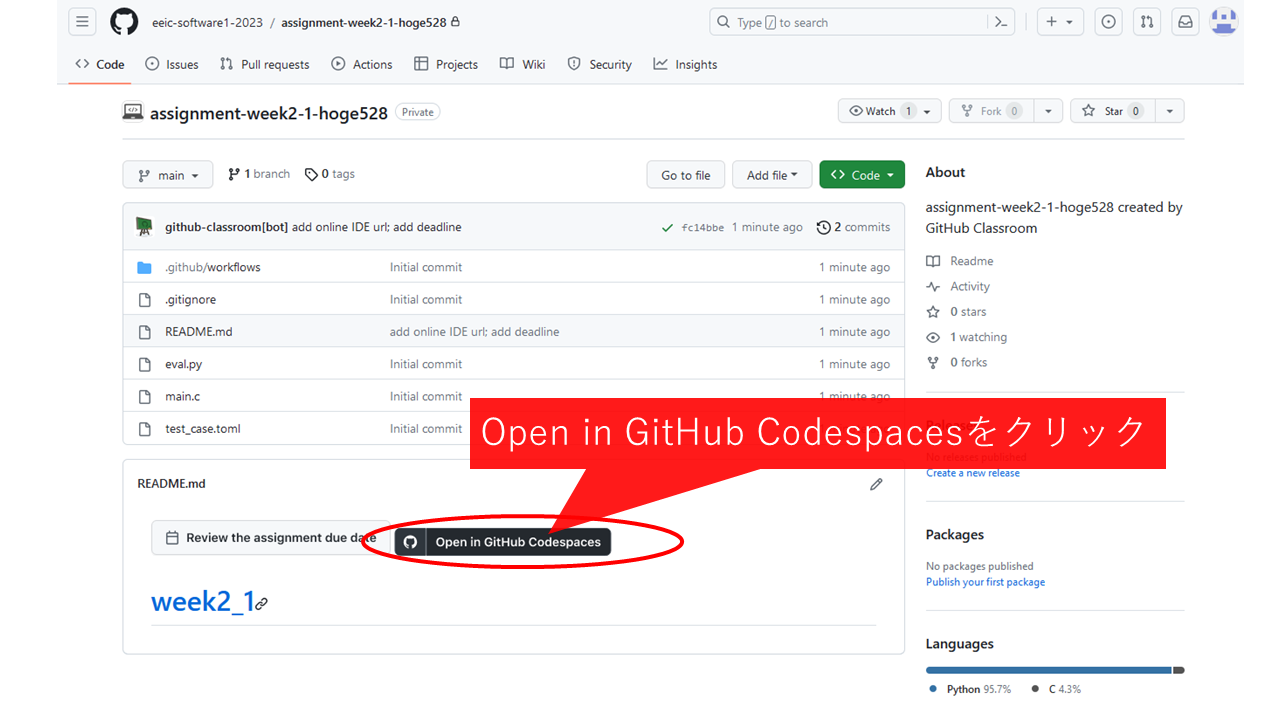Open the hamburger navigation menu
This screenshot has height=720, width=1280.
(x=82, y=22)
